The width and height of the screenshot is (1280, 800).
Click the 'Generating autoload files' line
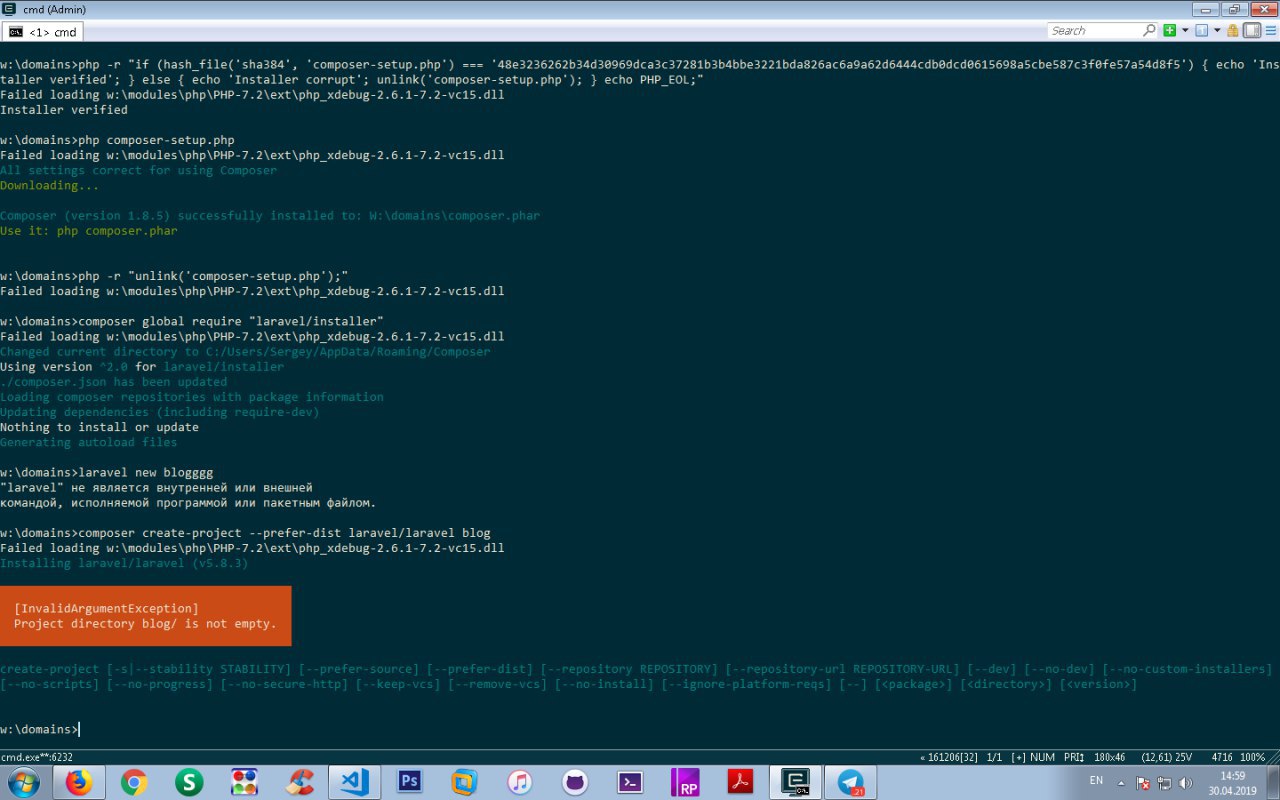(x=89, y=442)
